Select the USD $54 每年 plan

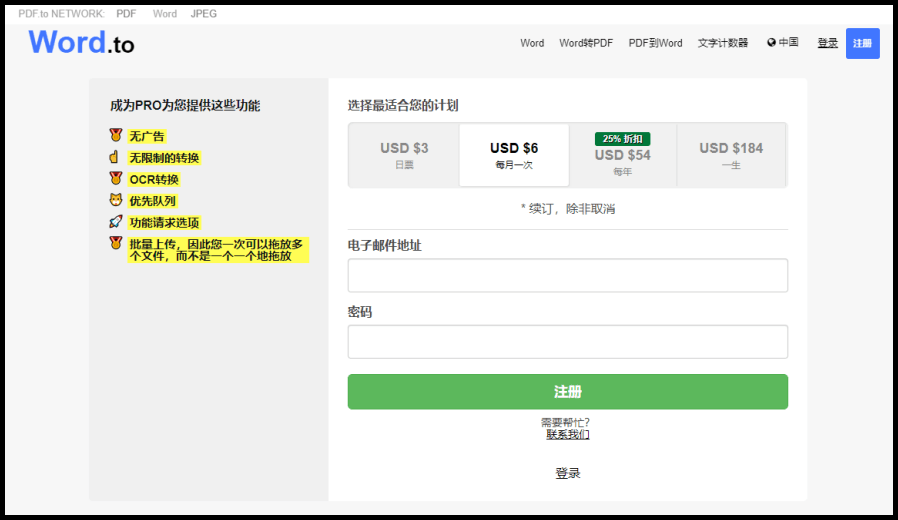tap(623, 155)
